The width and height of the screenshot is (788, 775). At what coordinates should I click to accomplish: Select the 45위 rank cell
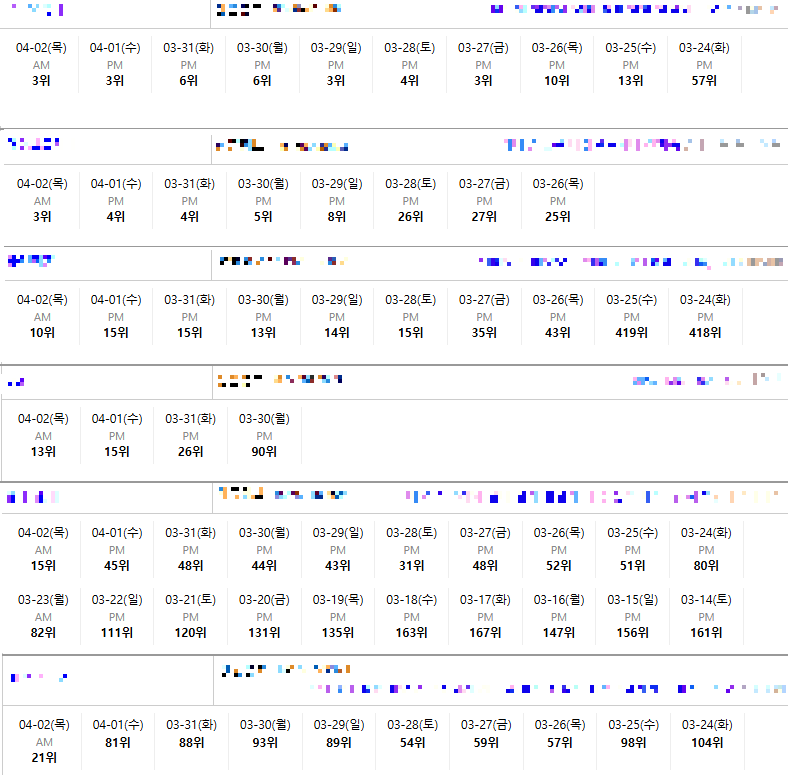117,566
